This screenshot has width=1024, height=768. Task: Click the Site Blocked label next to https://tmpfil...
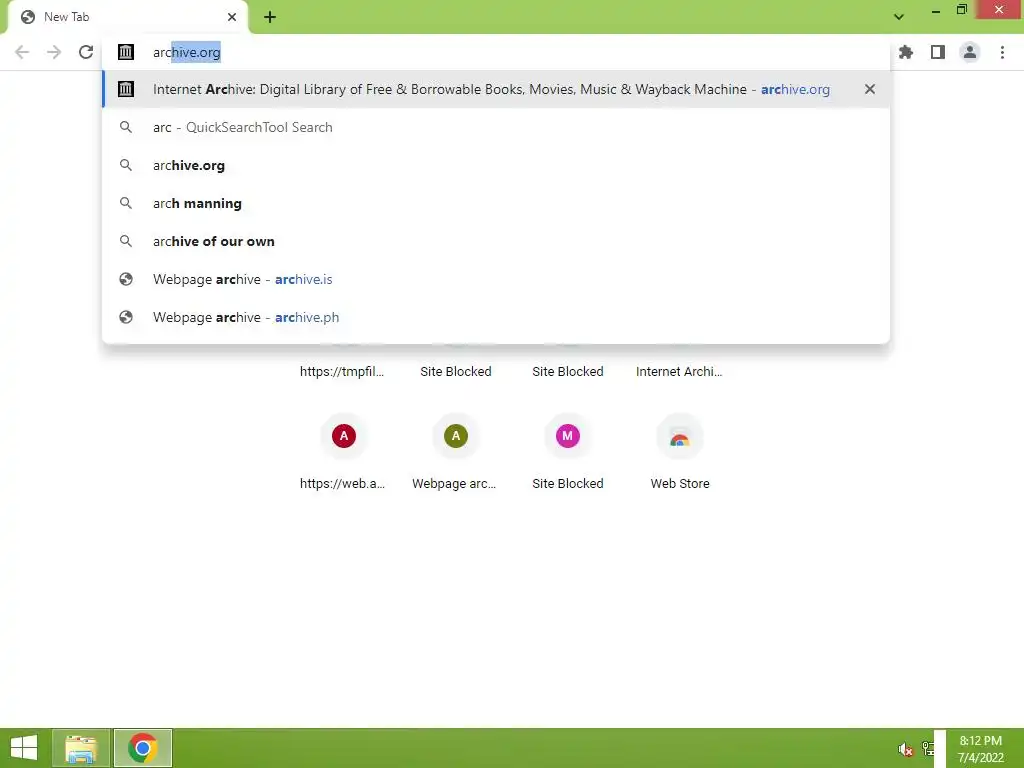(x=456, y=372)
